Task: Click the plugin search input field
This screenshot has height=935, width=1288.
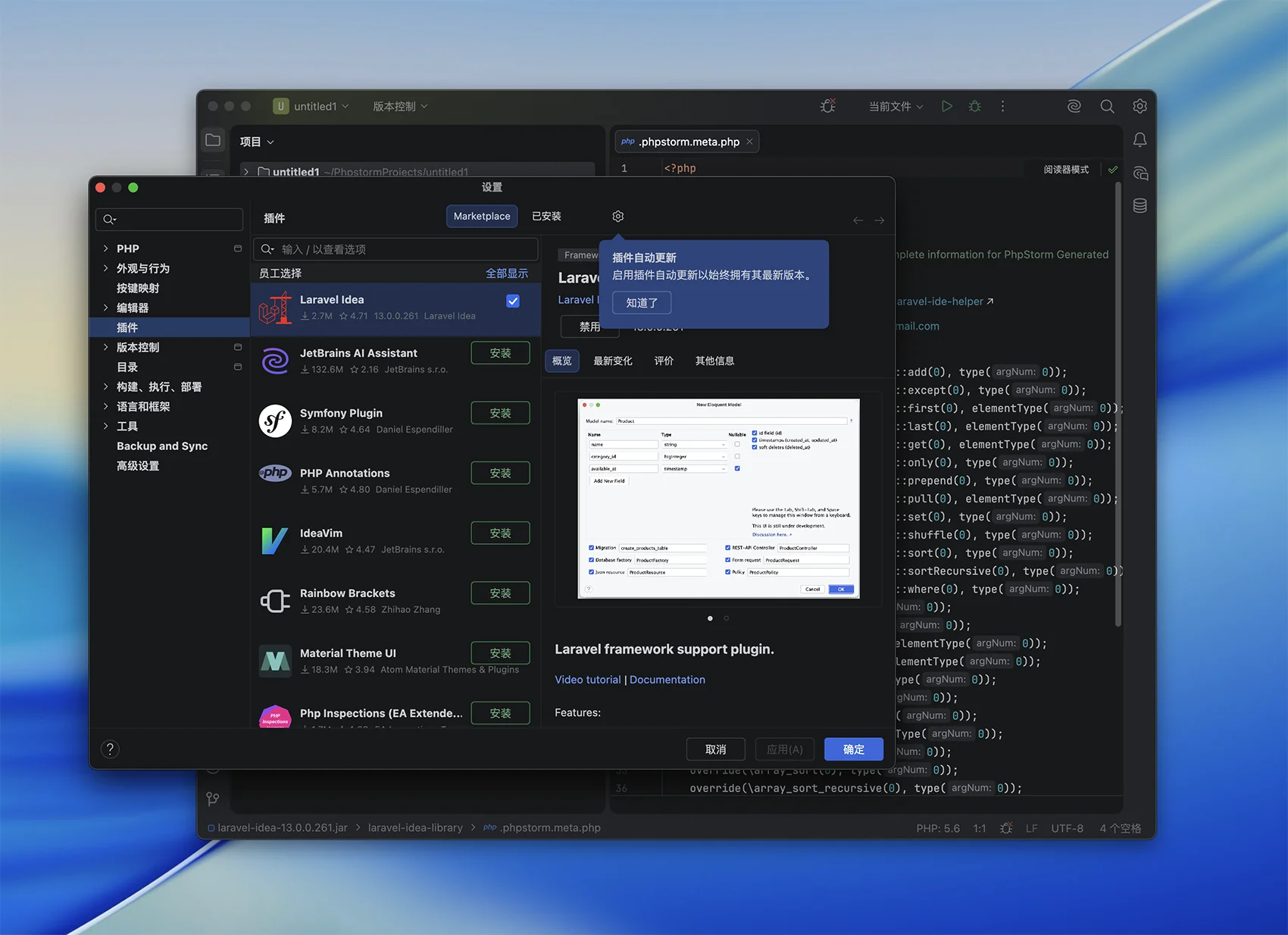Action: click(x=405, y=249)
